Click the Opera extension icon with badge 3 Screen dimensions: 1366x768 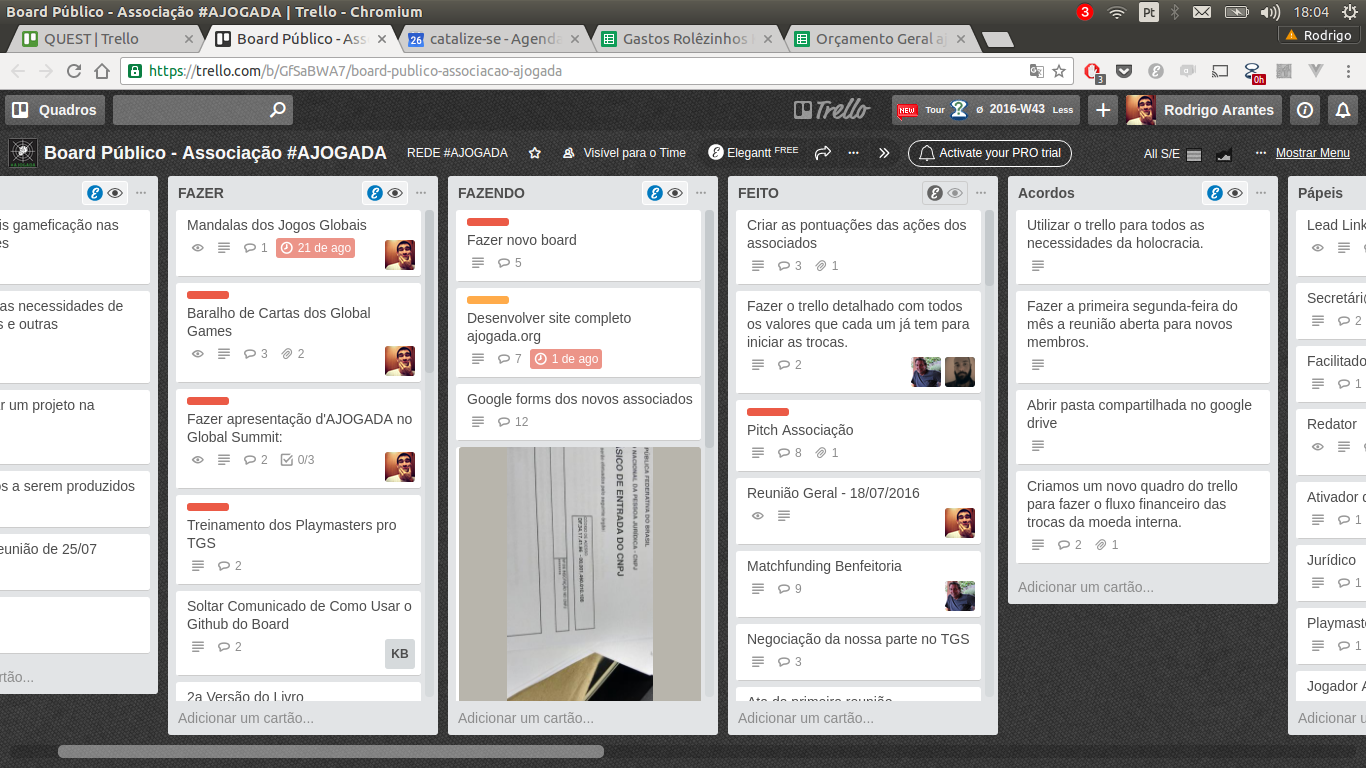1093,72
